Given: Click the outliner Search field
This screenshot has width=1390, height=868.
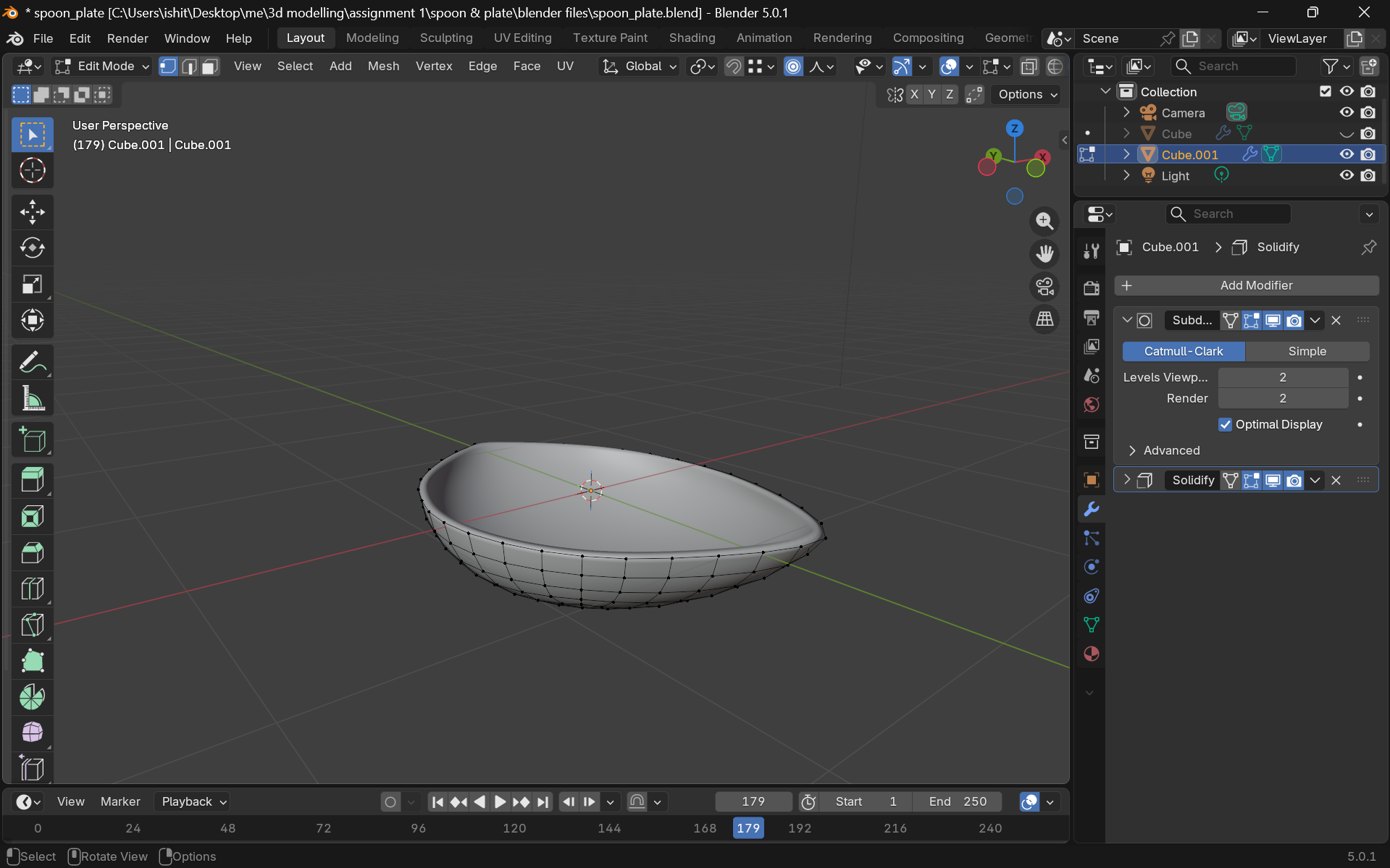Looking at the screenshot, I should (x=1233, y=67).
